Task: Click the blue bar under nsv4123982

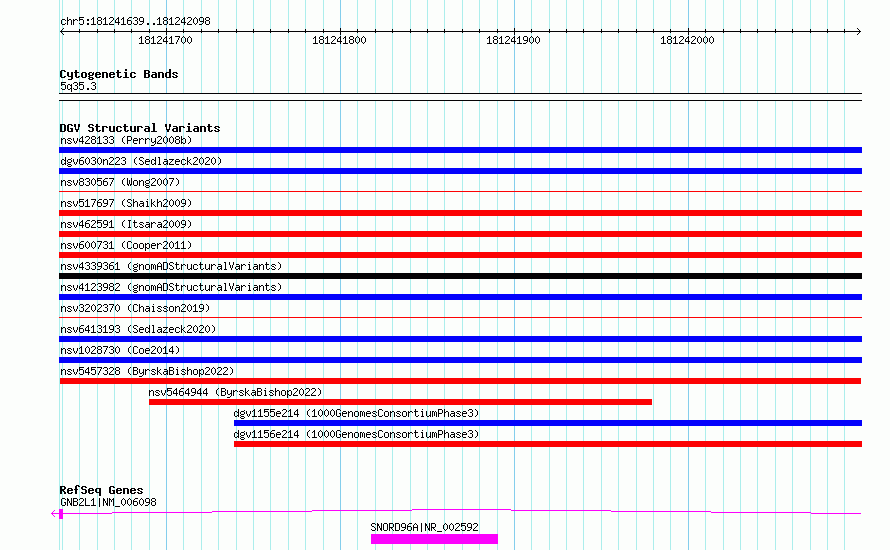Action: pyautogui.click(x=460, y=297)
